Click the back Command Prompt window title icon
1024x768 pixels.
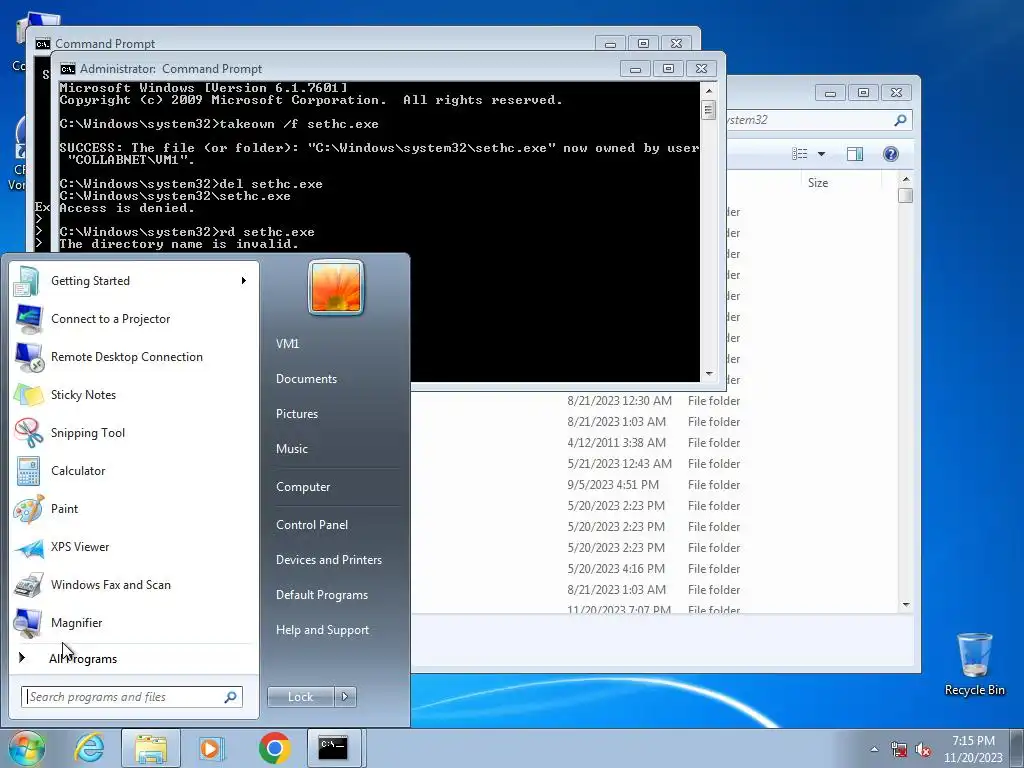(x=42, y=44)
